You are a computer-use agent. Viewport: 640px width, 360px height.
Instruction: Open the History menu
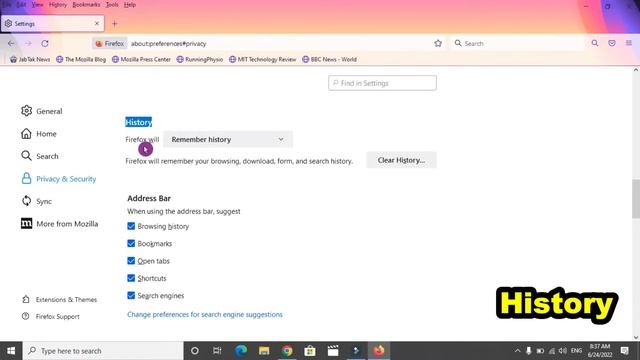coord(58,5)
